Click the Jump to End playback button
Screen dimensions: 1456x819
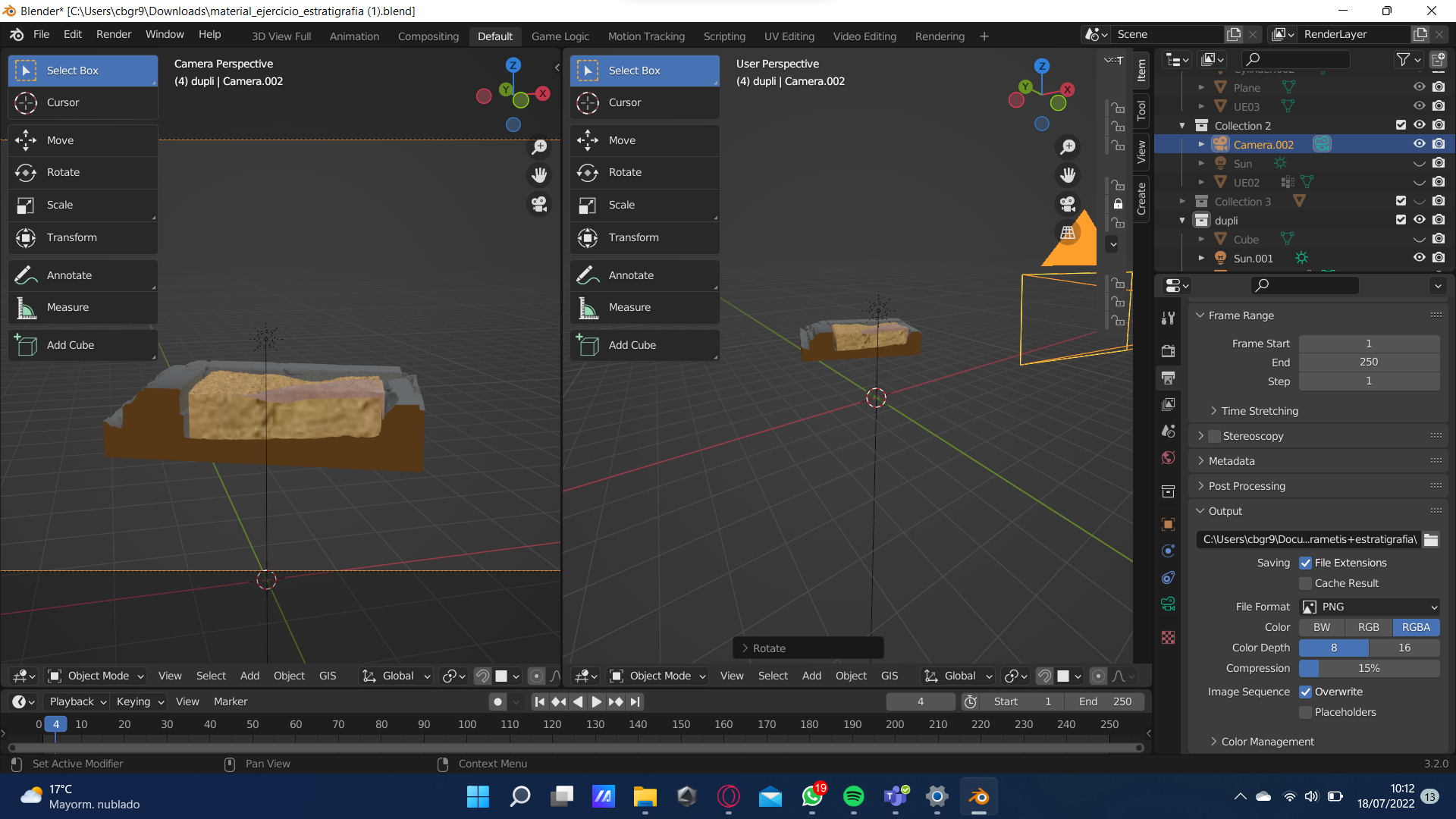click(x=635, y=701)
